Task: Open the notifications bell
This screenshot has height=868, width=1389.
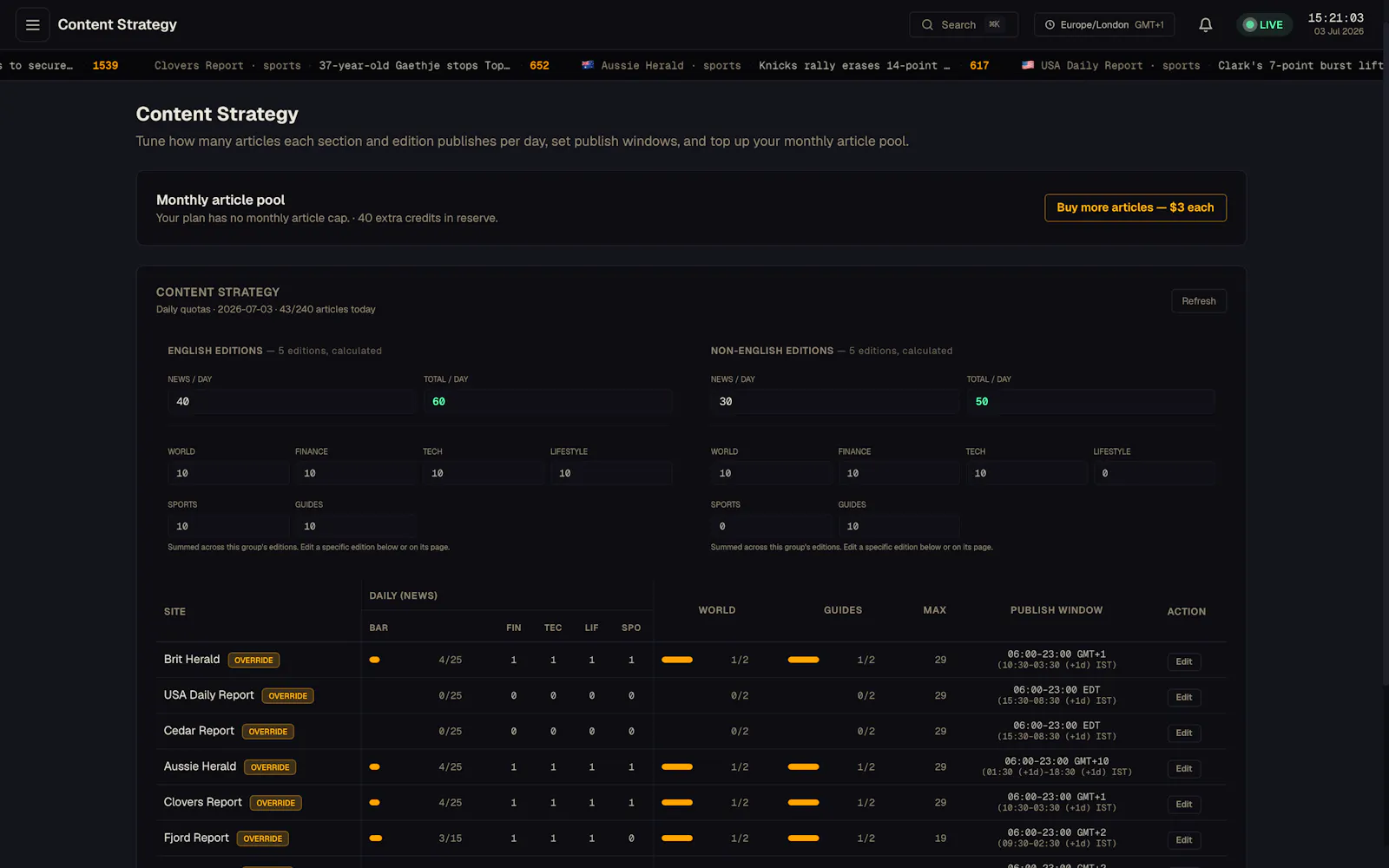Action: point(1206,25)
